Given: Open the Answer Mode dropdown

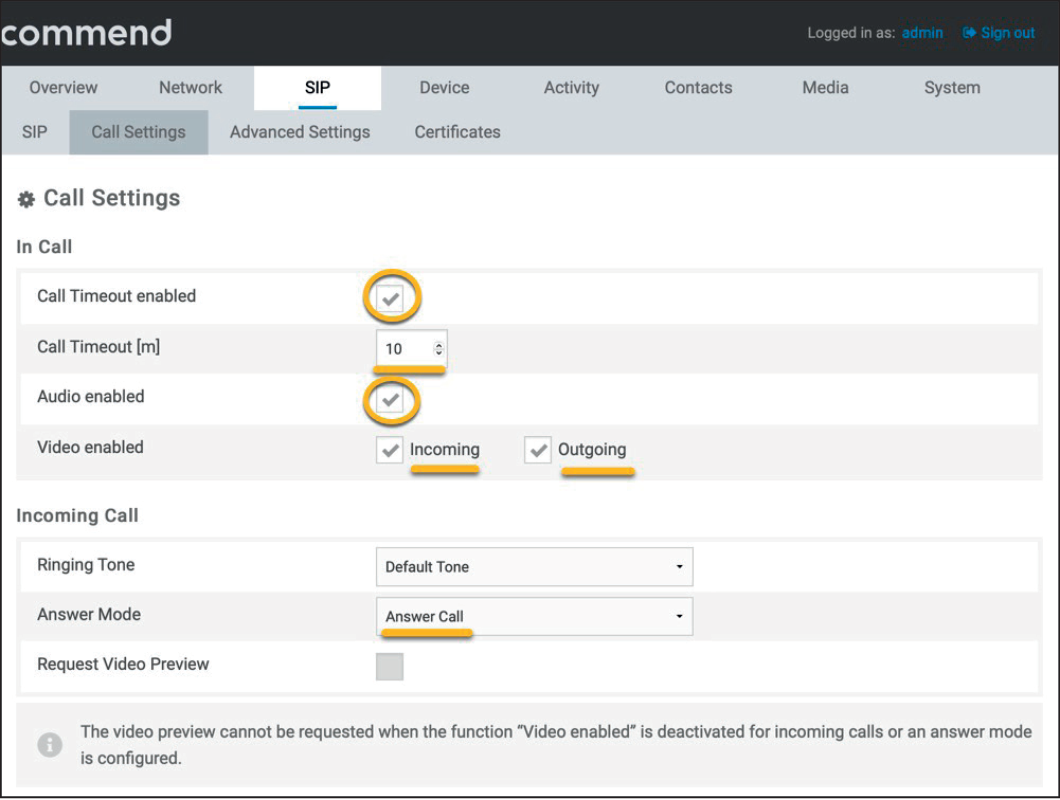Looking at the screenshot, I should click(534, 616).
